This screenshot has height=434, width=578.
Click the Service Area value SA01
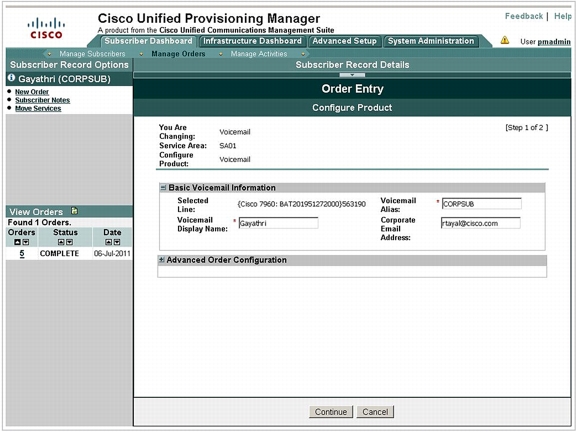[x=228, y=146]
